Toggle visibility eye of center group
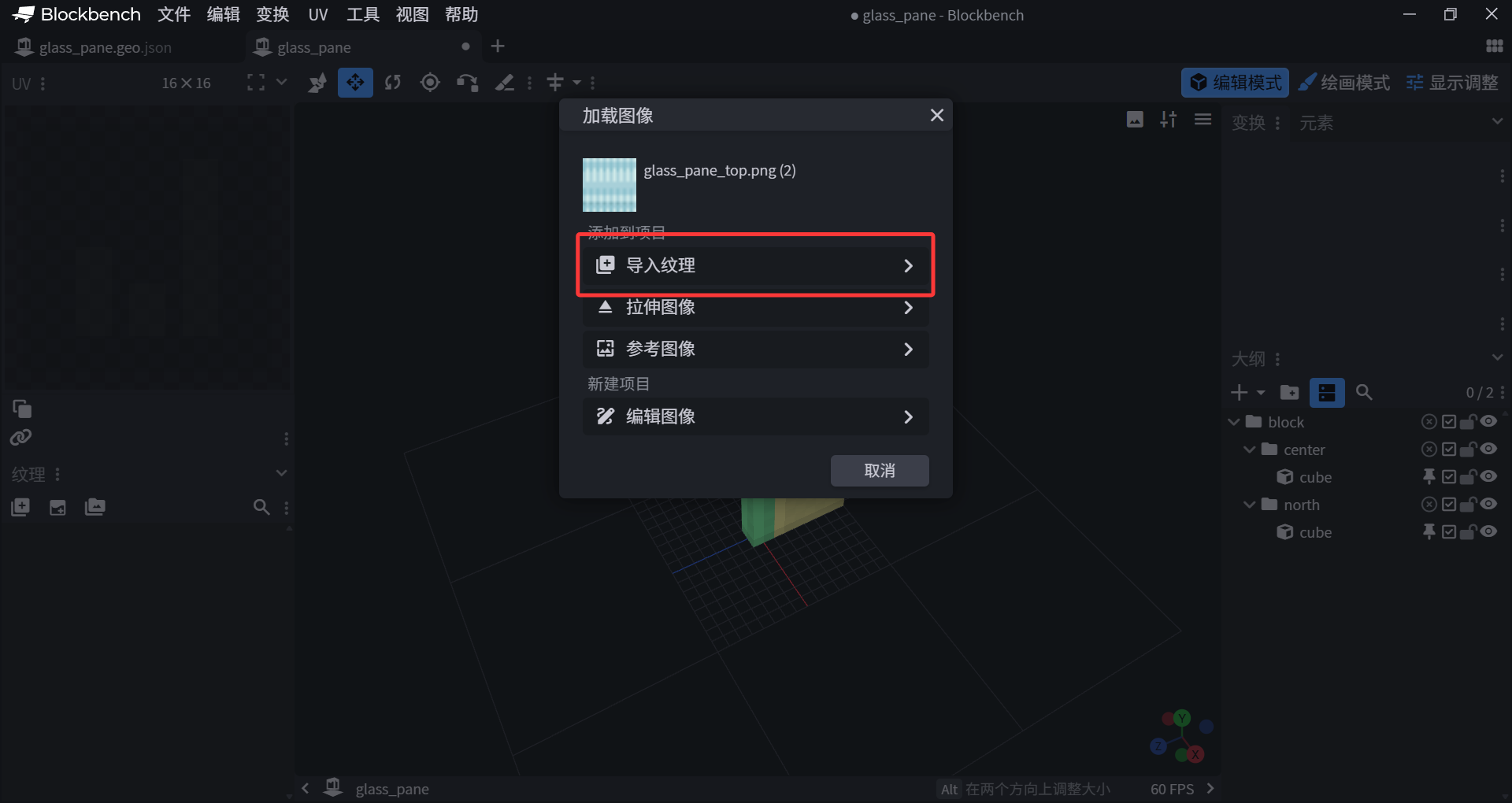The image size is (1512, 803). click(x=1488, y=449)
